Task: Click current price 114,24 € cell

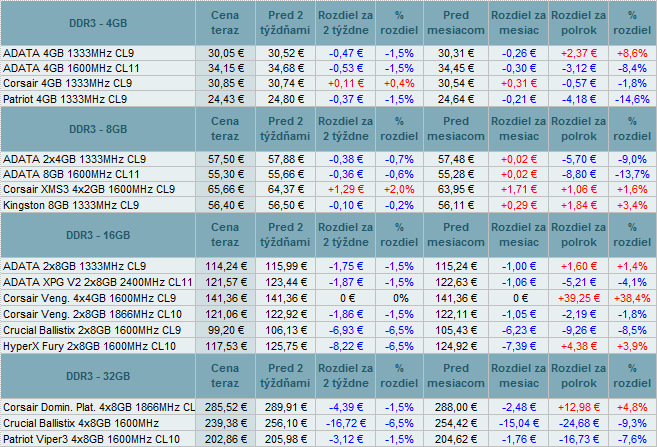Action: [226, 266]
